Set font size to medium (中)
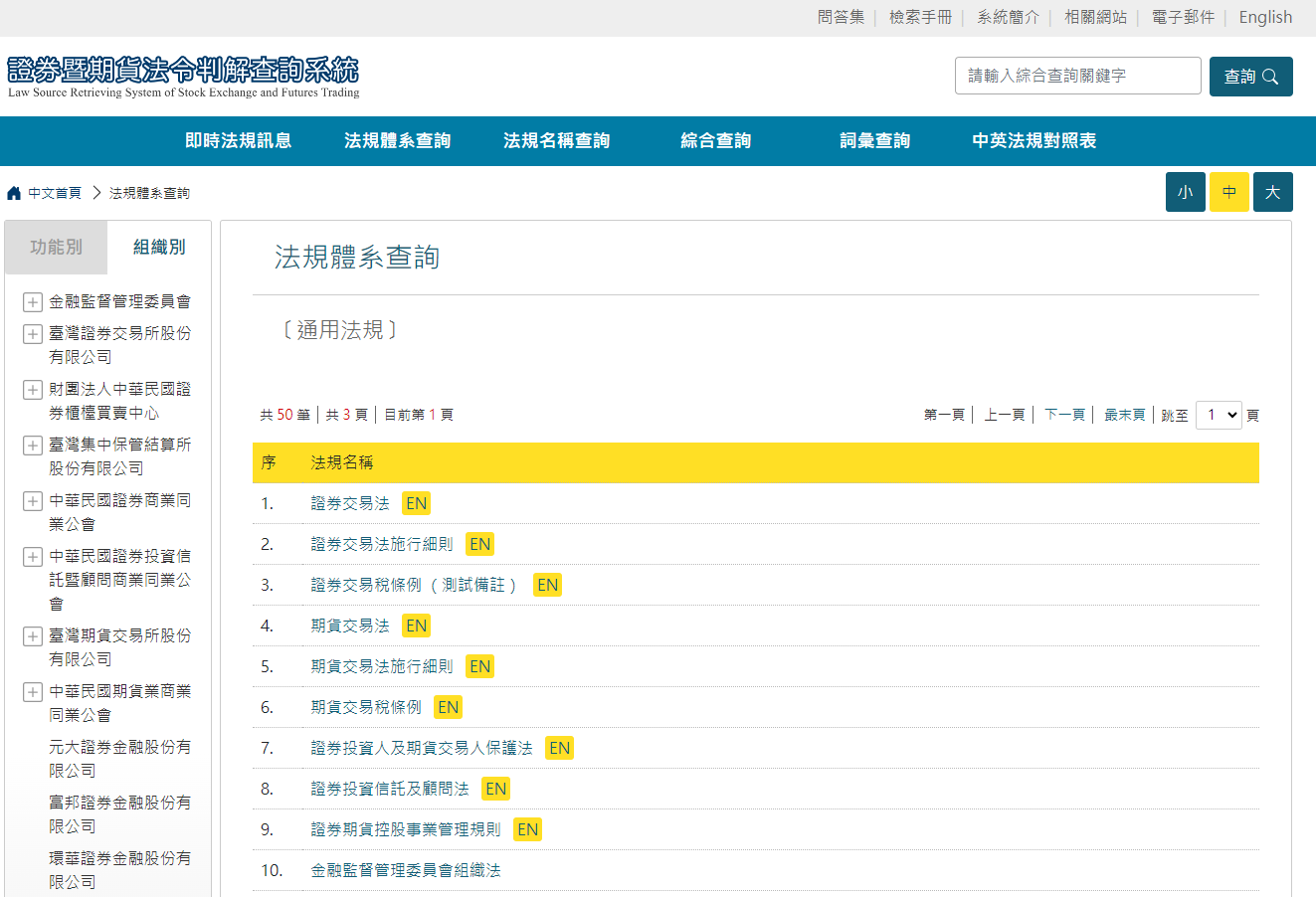Viewport: 1316px width, 897px height. click(1229, 192)
